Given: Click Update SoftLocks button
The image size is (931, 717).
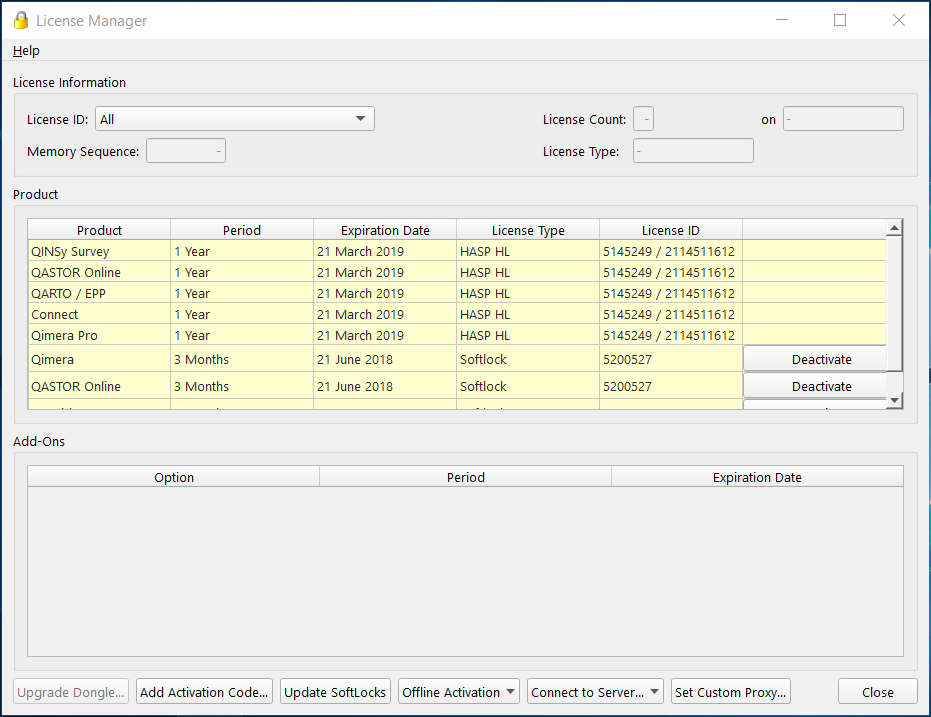Looking at the screenshot, I should [335, 692].
